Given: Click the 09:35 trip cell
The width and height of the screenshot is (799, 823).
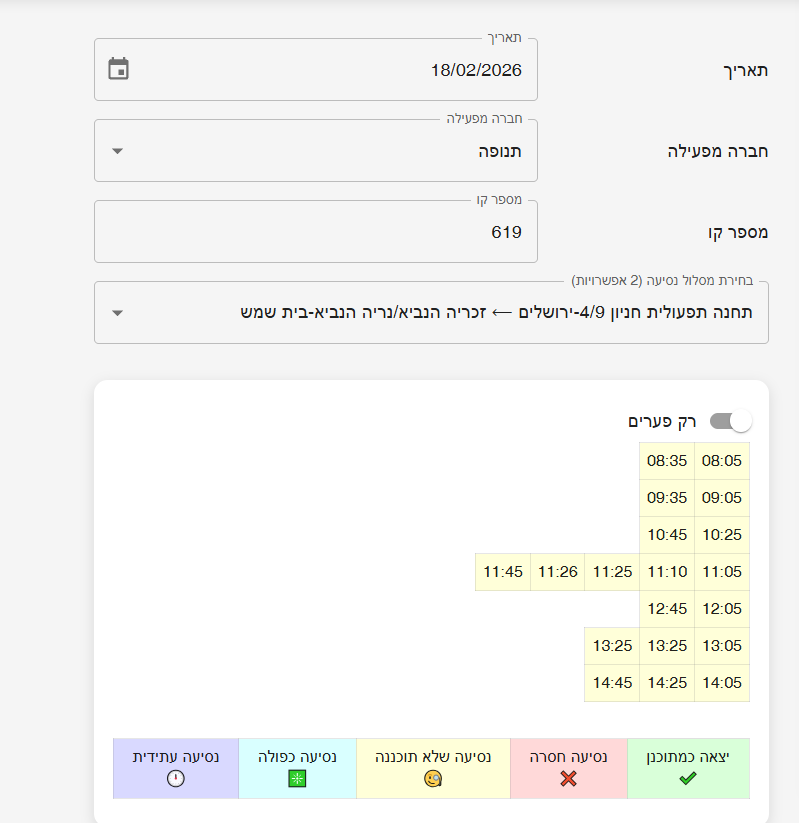Looking at the screenshot, I should click(x=667, y=498).
